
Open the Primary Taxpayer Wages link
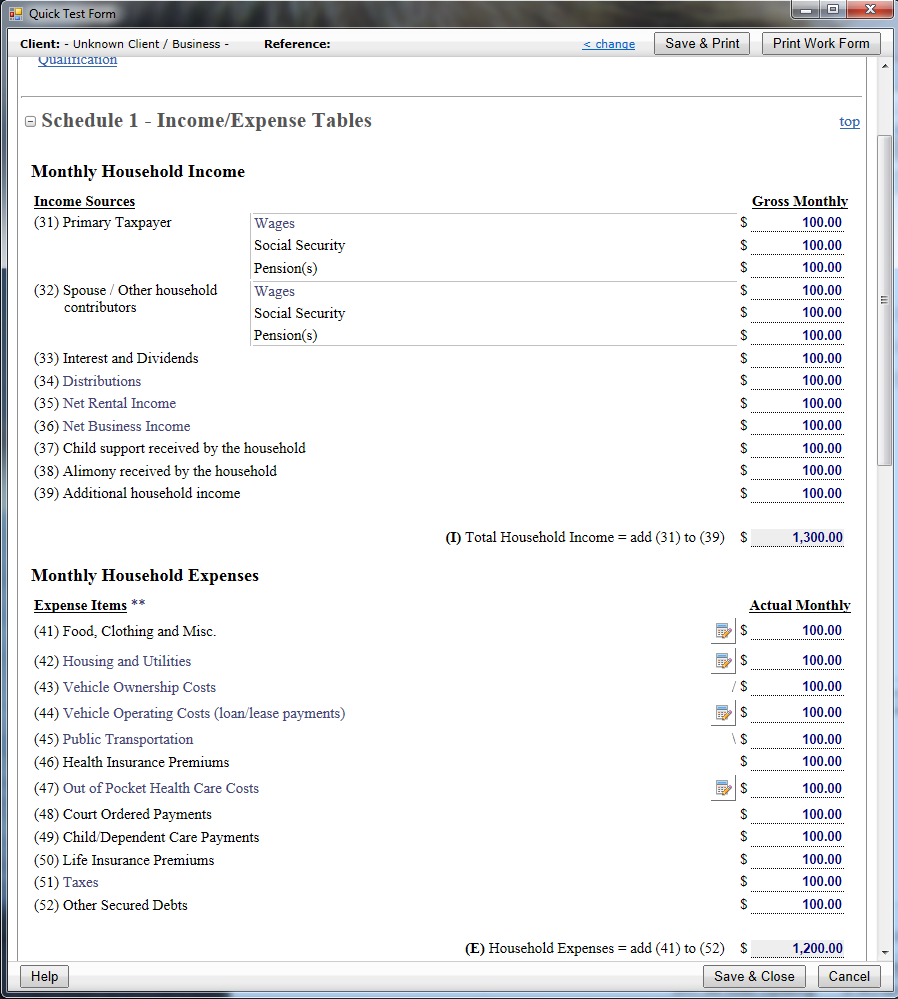275,223
